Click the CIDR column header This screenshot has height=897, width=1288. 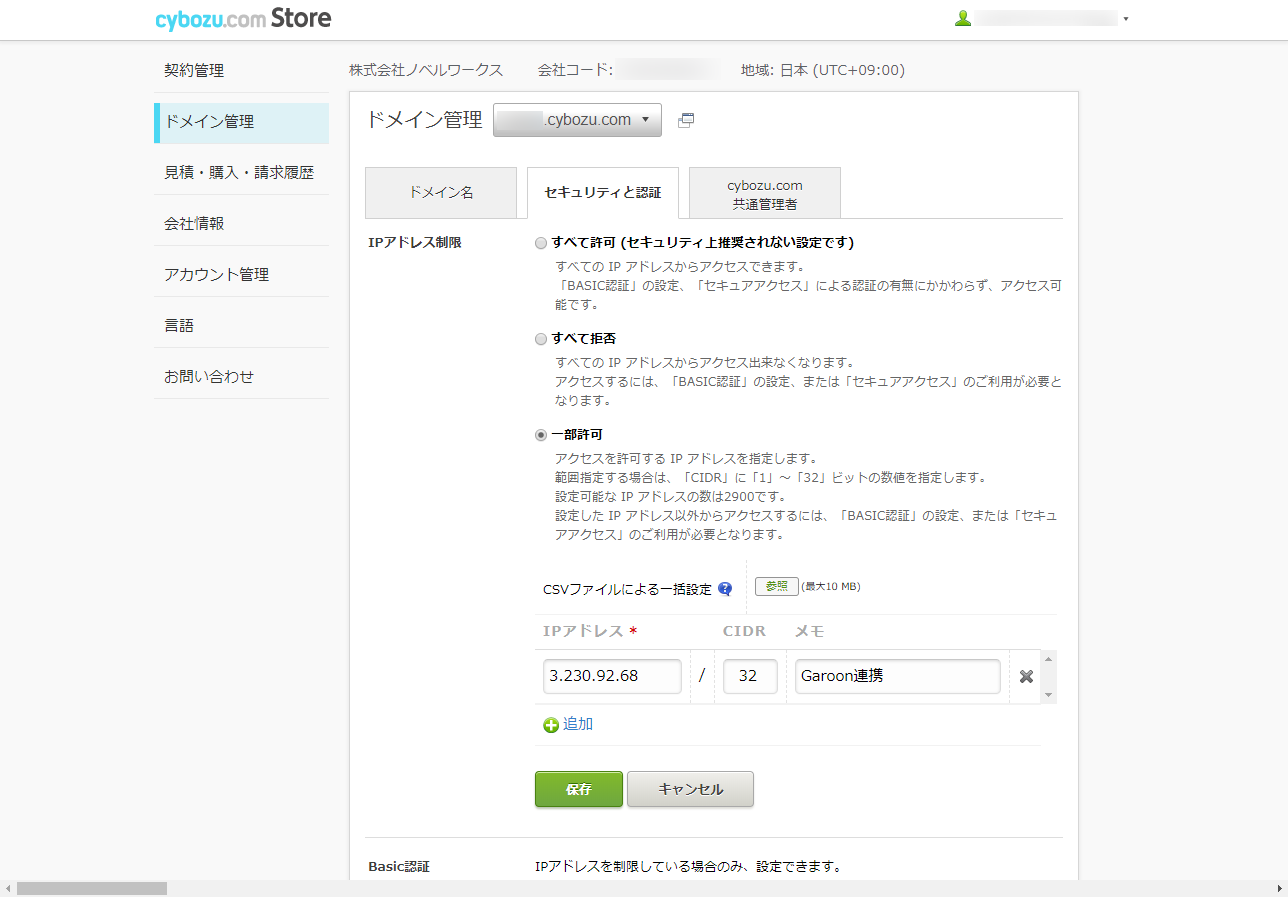[744, 631]
